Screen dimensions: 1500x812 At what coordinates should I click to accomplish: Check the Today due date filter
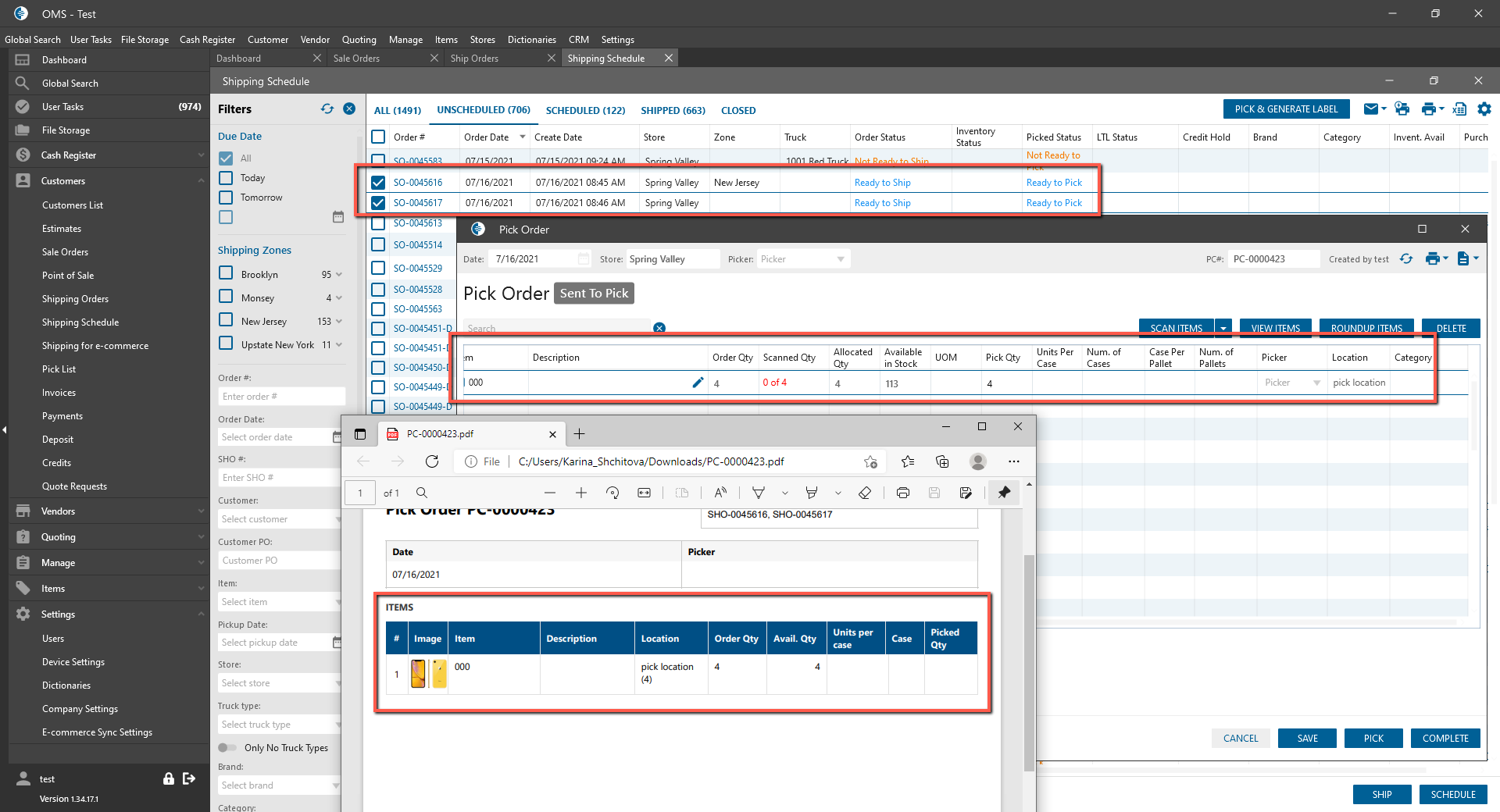[227, 178]
